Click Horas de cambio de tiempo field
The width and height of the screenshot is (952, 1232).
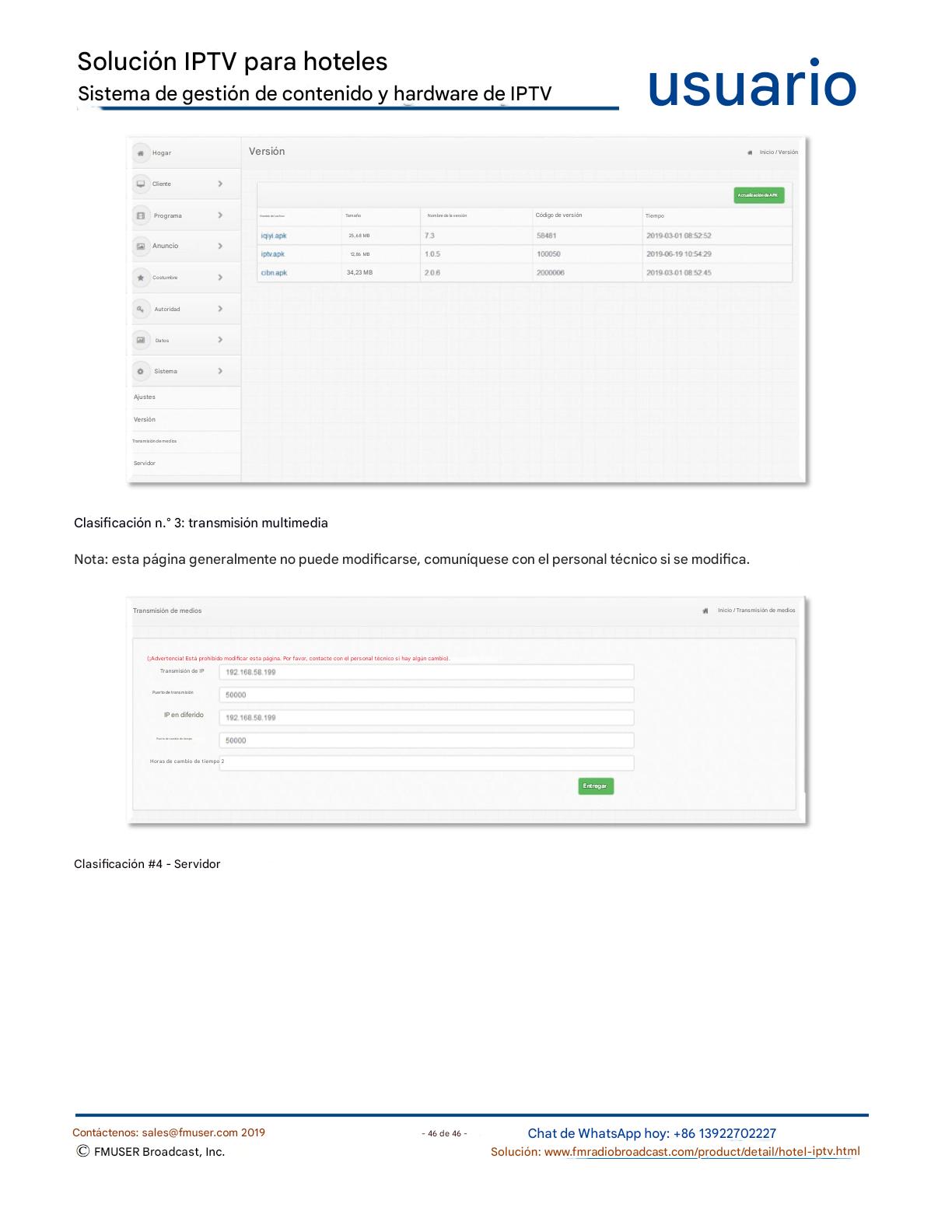(426, 763)
